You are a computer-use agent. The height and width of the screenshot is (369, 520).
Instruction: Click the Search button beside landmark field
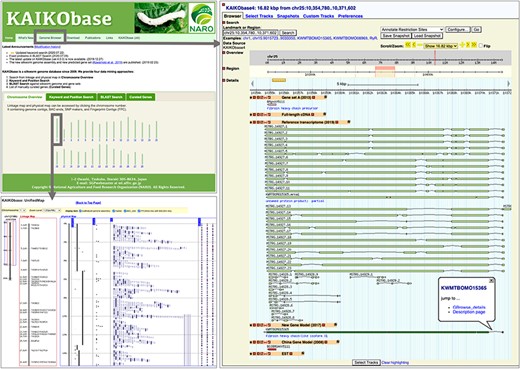(288, 33)
